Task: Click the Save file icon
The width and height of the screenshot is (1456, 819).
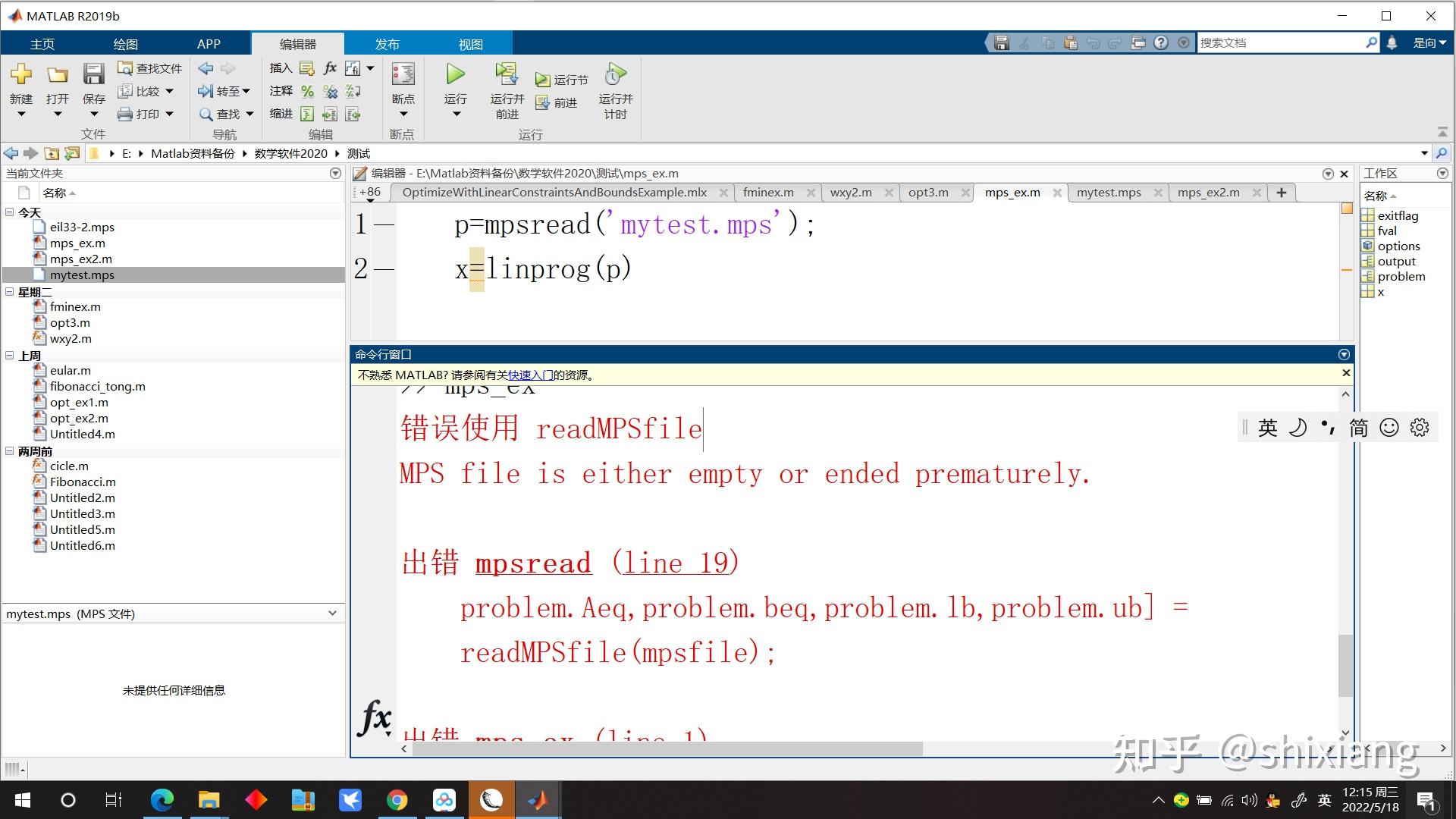Action: (x=93, y=74)
